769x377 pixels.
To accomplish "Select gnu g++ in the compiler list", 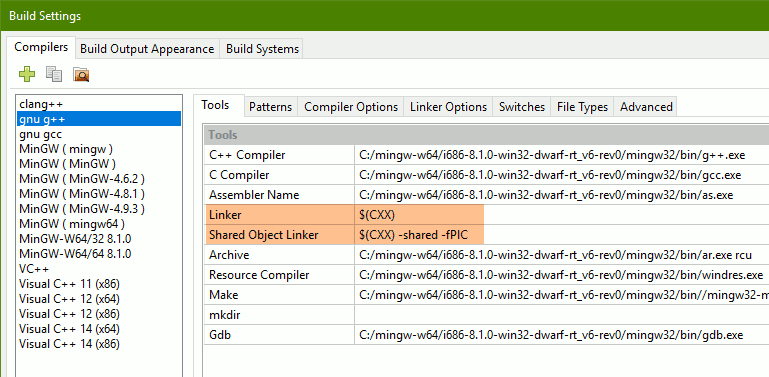I will click(99, 119).
